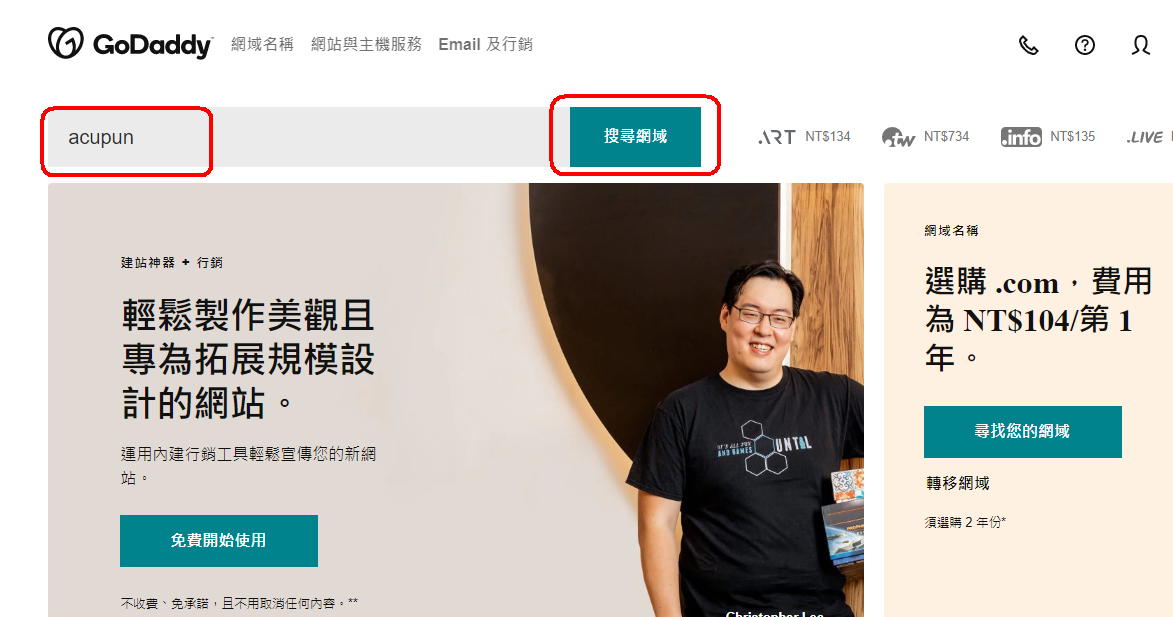Select the .tw domain logo
The width and height of the screenshot is (1173, 617).
(x=898, y=137)
